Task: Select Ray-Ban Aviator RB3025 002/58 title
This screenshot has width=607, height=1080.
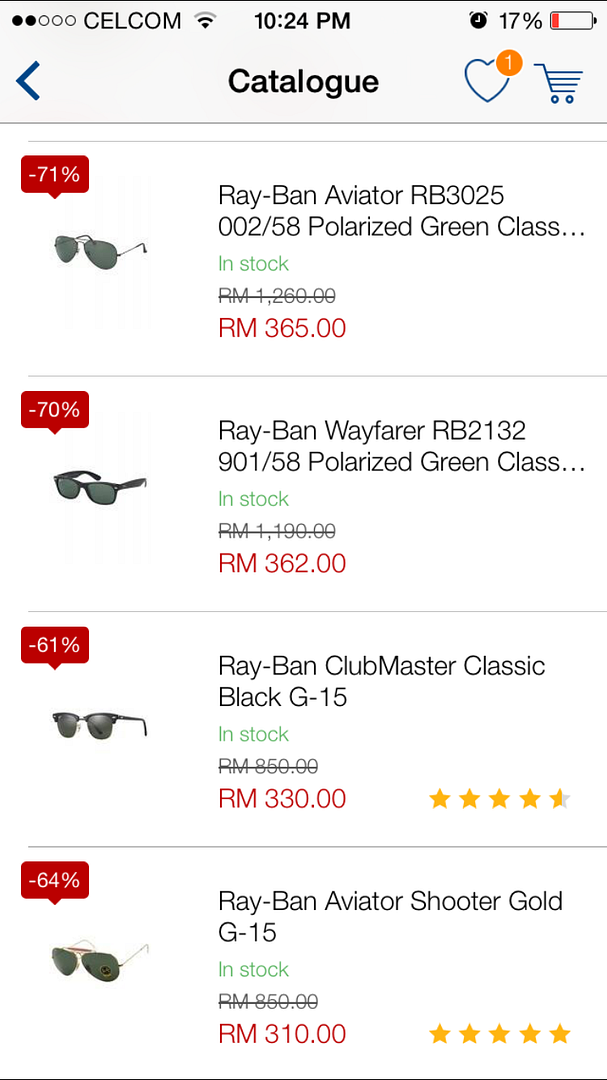Action: tap(401, 211)
